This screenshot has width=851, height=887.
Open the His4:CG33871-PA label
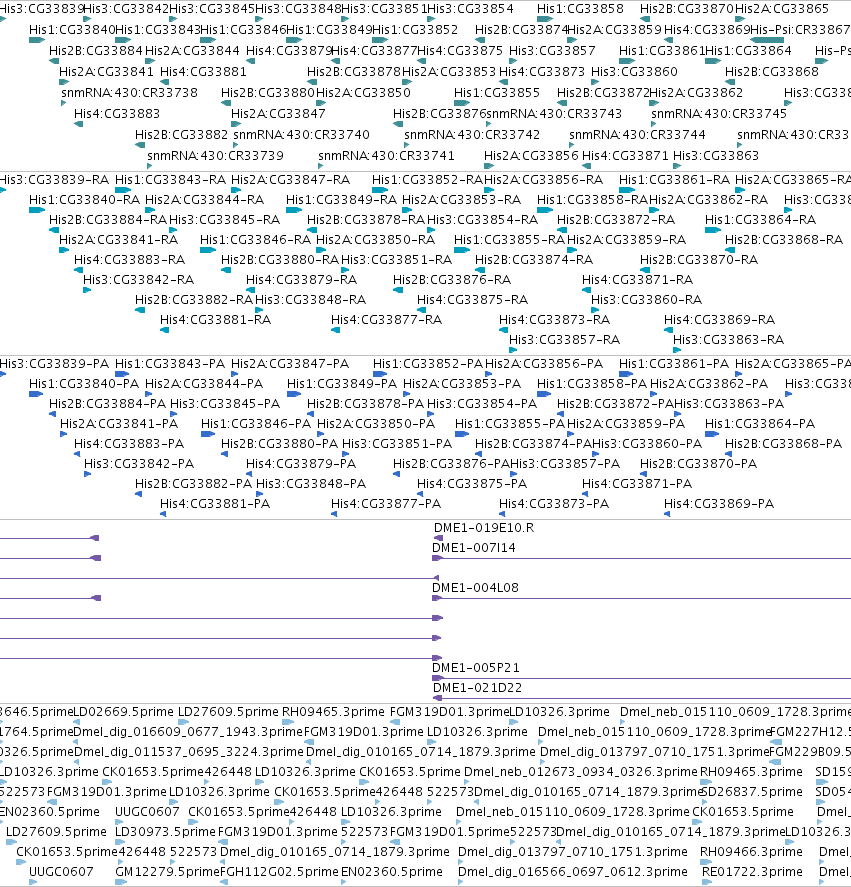pos(637,484)
